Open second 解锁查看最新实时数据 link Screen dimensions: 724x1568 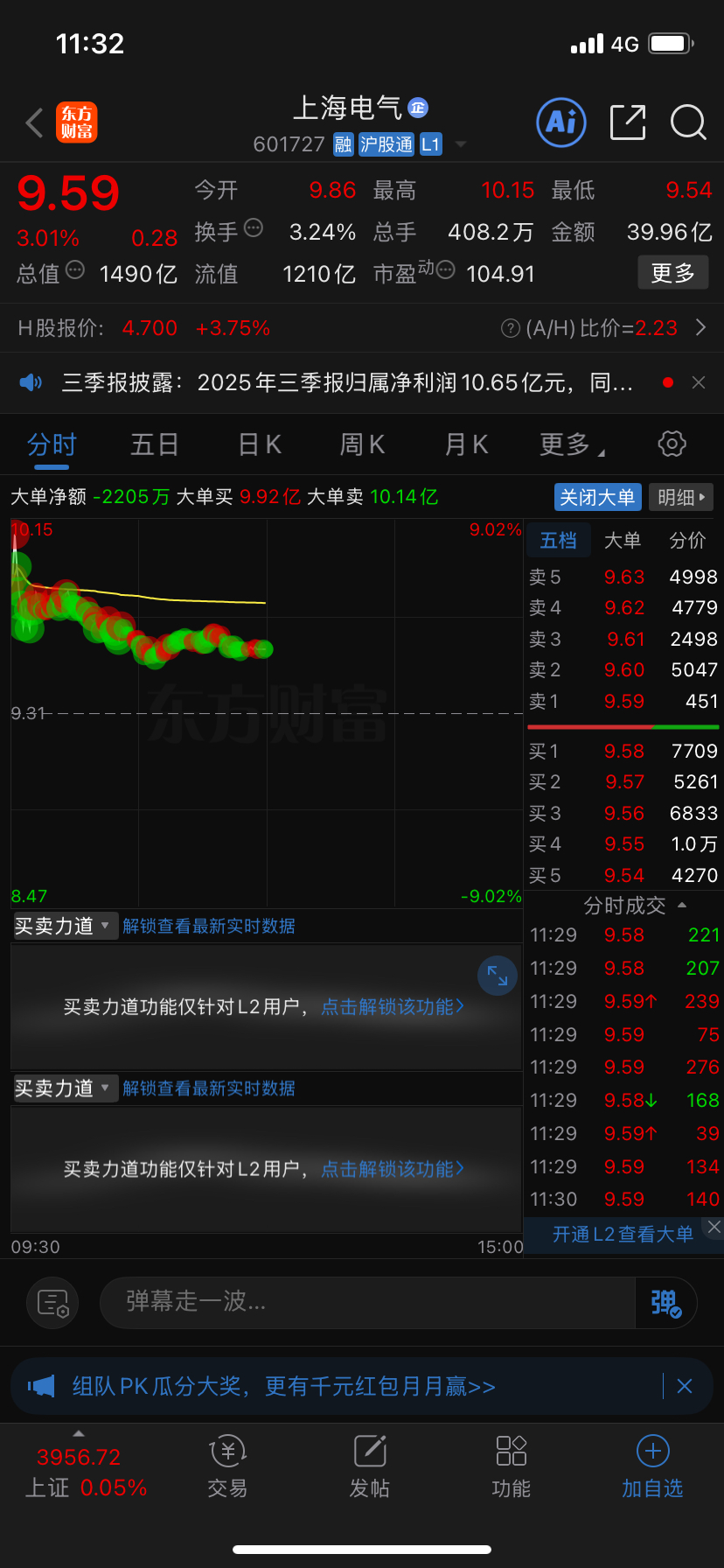[209, 1088]
